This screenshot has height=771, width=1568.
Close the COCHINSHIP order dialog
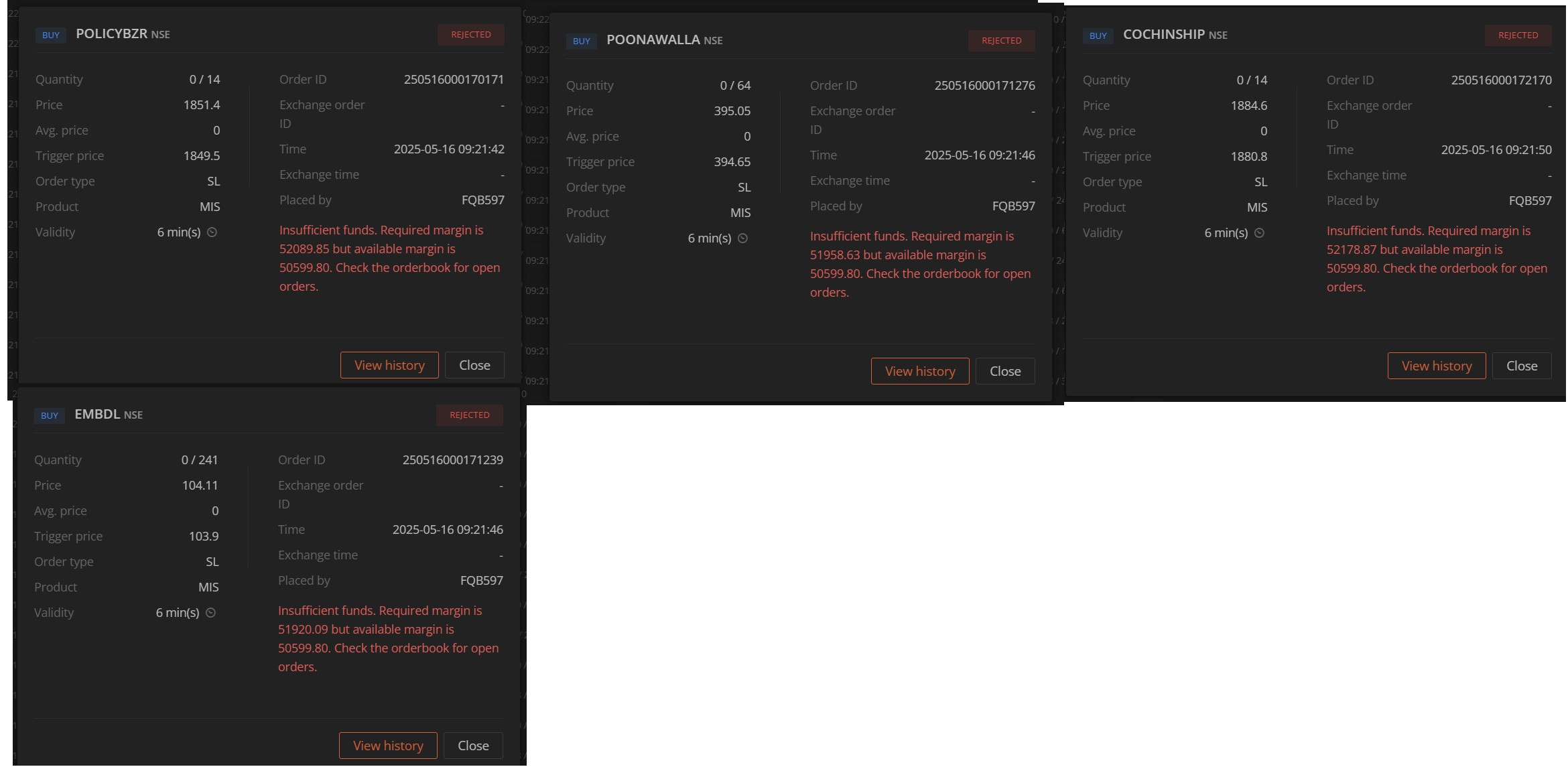(x=1522, y=366)
